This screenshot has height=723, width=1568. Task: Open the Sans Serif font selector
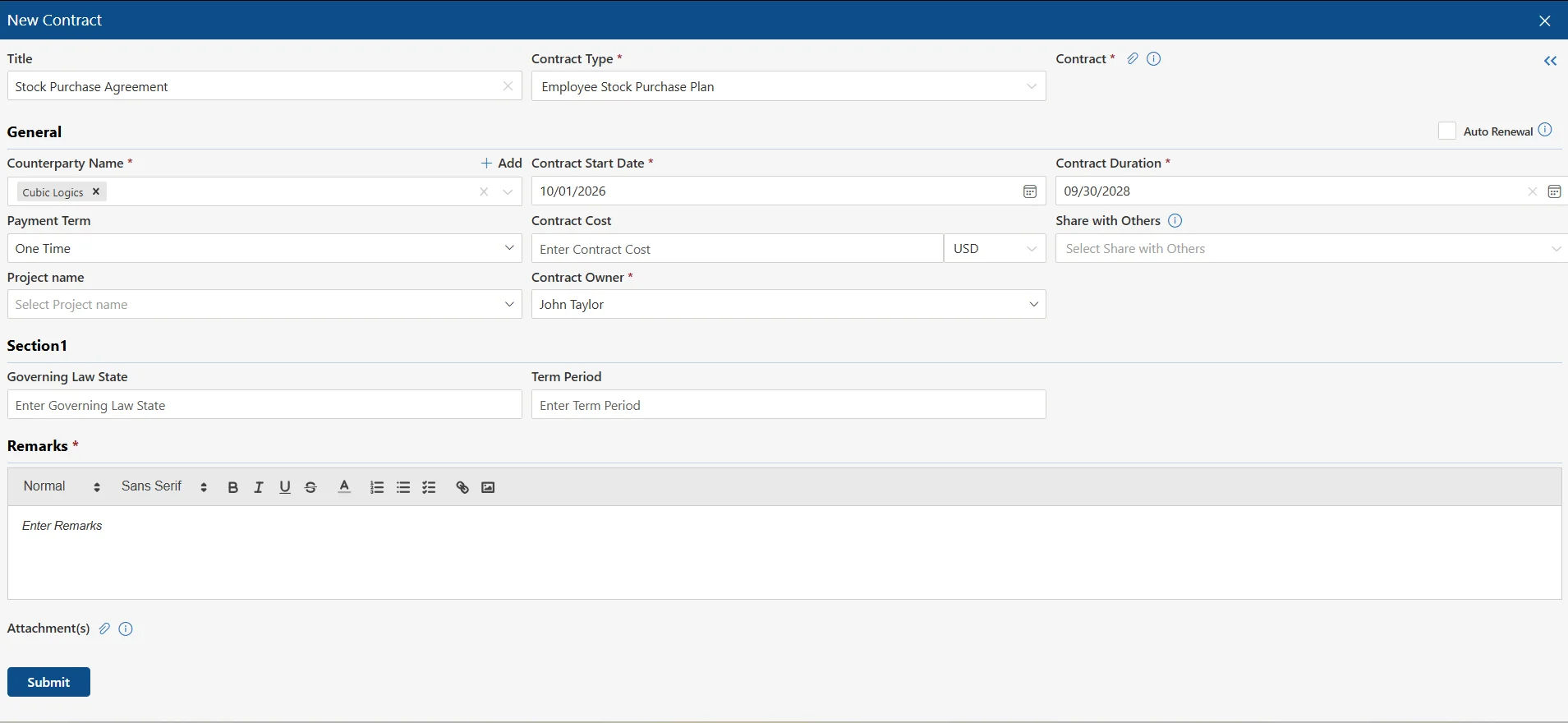pos(164,486)
